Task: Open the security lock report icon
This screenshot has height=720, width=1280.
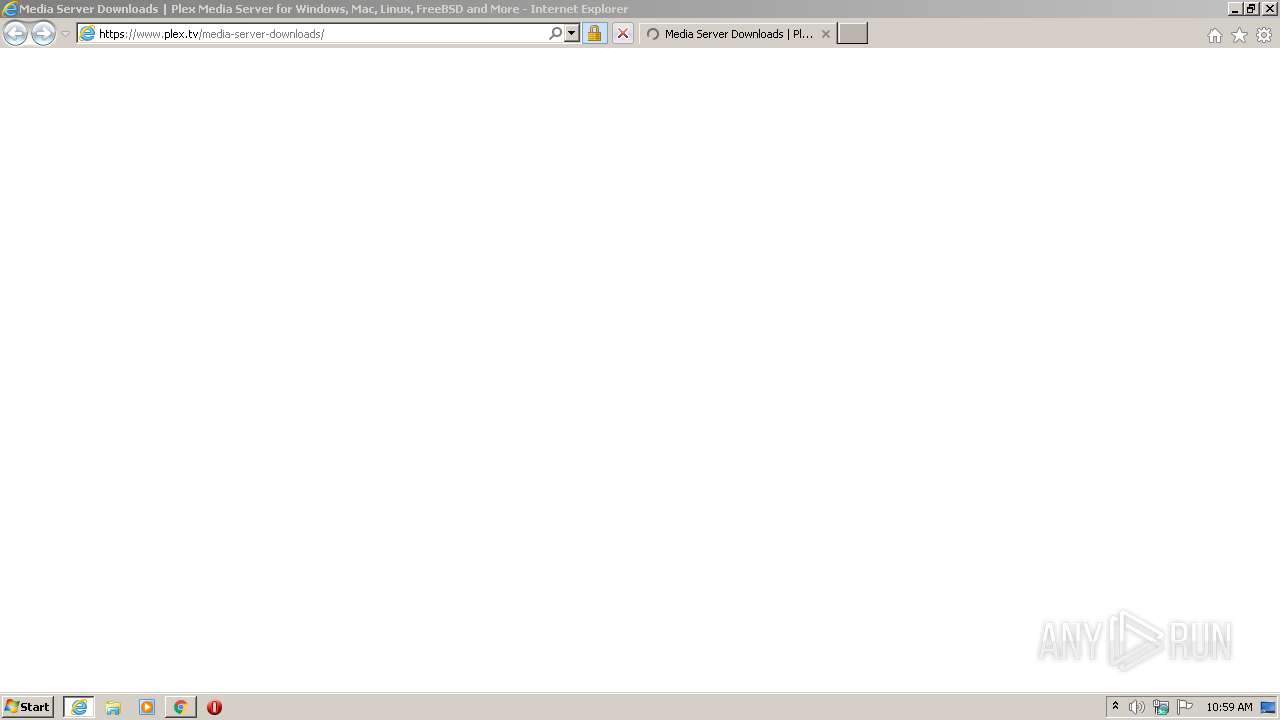Action: [x=594, y=34]
